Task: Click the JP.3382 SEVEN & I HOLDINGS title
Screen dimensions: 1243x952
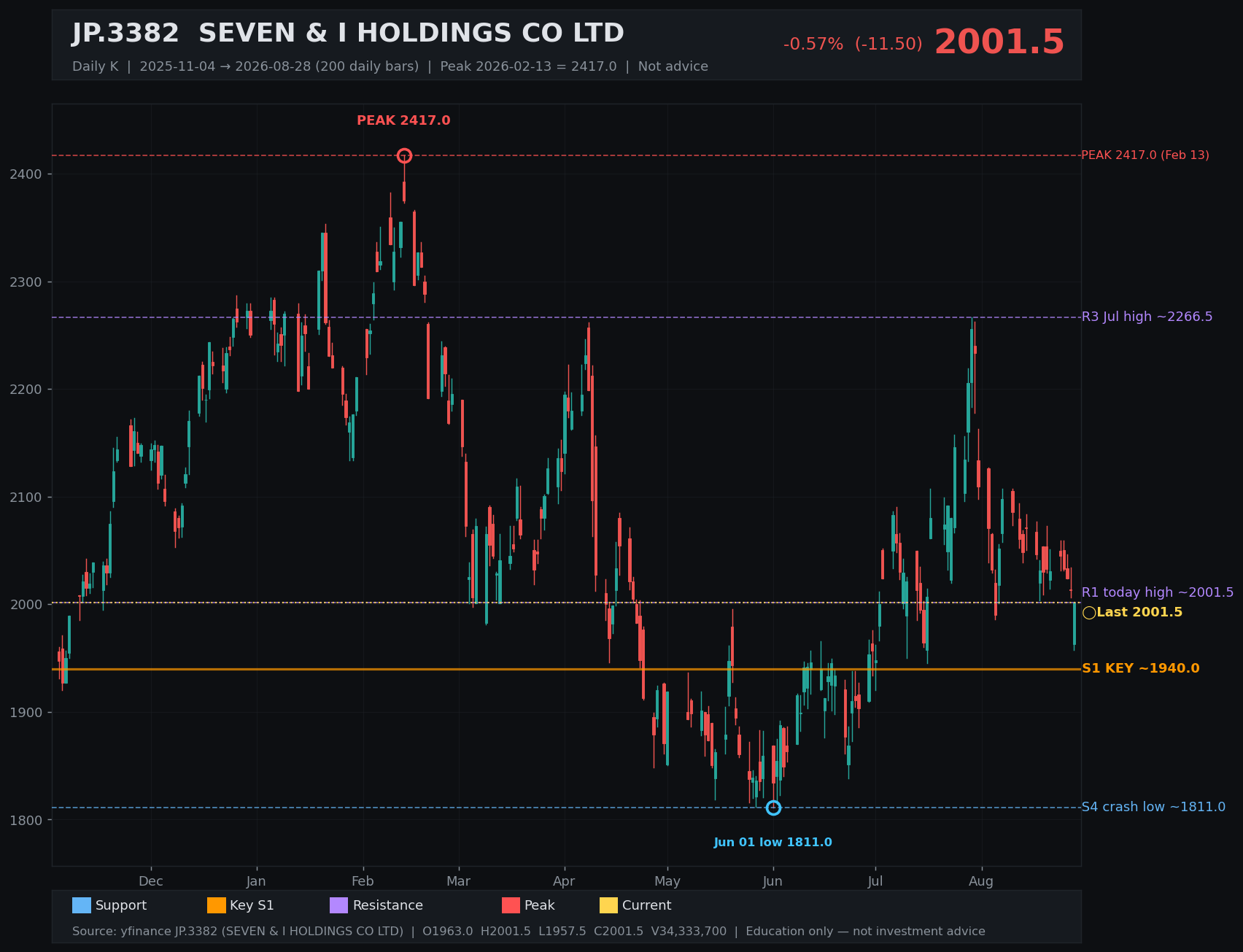Action: [x=348, y=34]
